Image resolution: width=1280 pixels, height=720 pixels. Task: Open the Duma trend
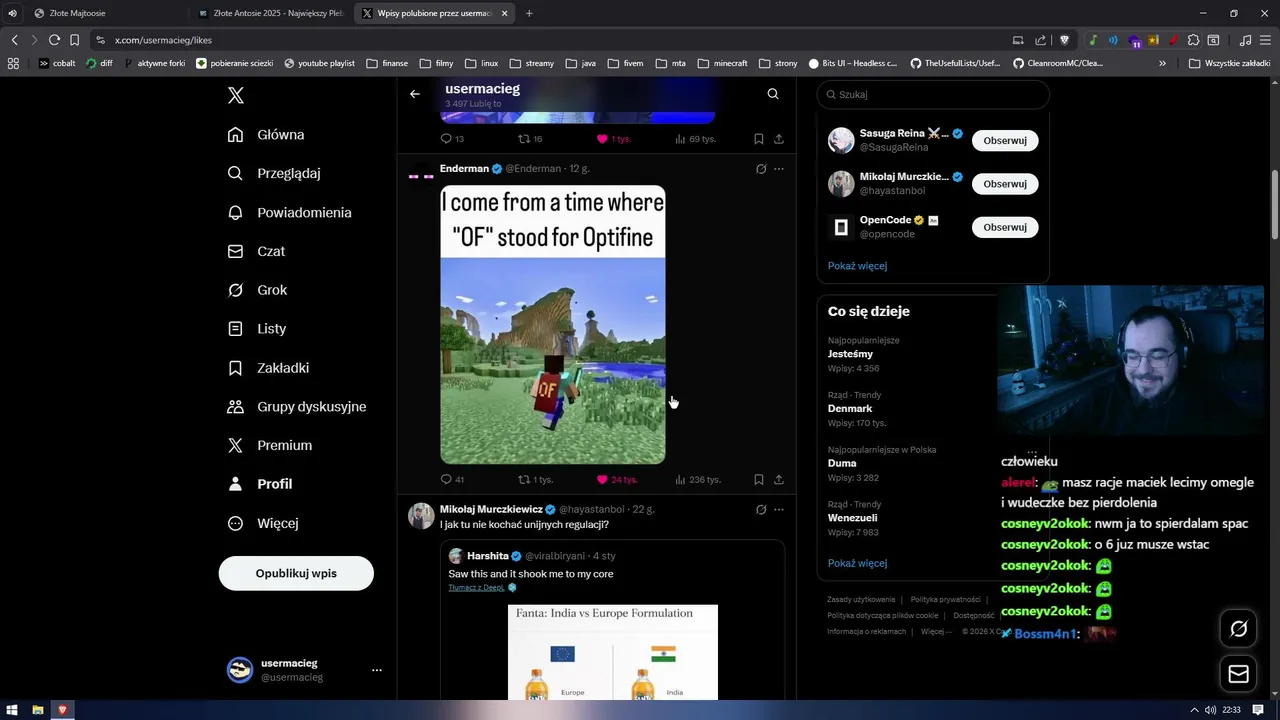[842, 464]
